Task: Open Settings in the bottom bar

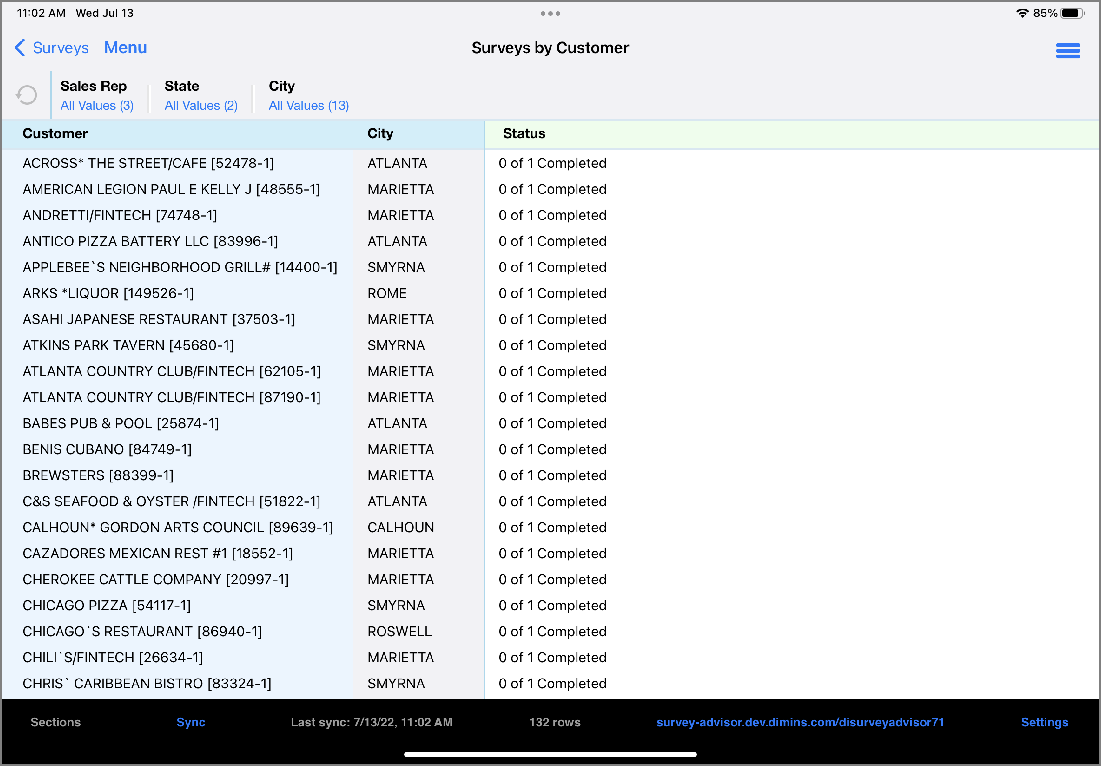Action: (1044, 722)
